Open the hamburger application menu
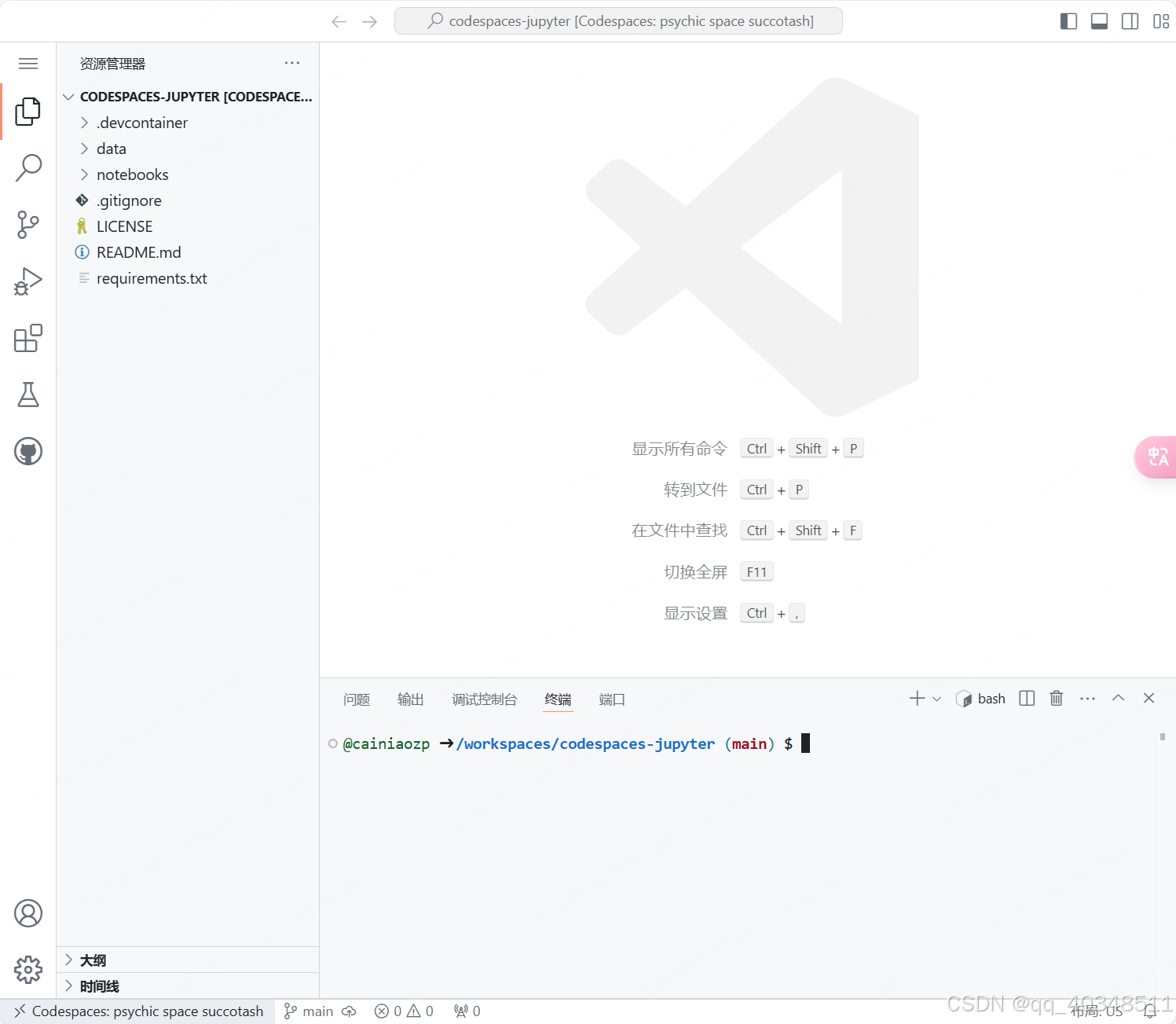This screenshot has height=1024, width=1176. pos(28,64)
